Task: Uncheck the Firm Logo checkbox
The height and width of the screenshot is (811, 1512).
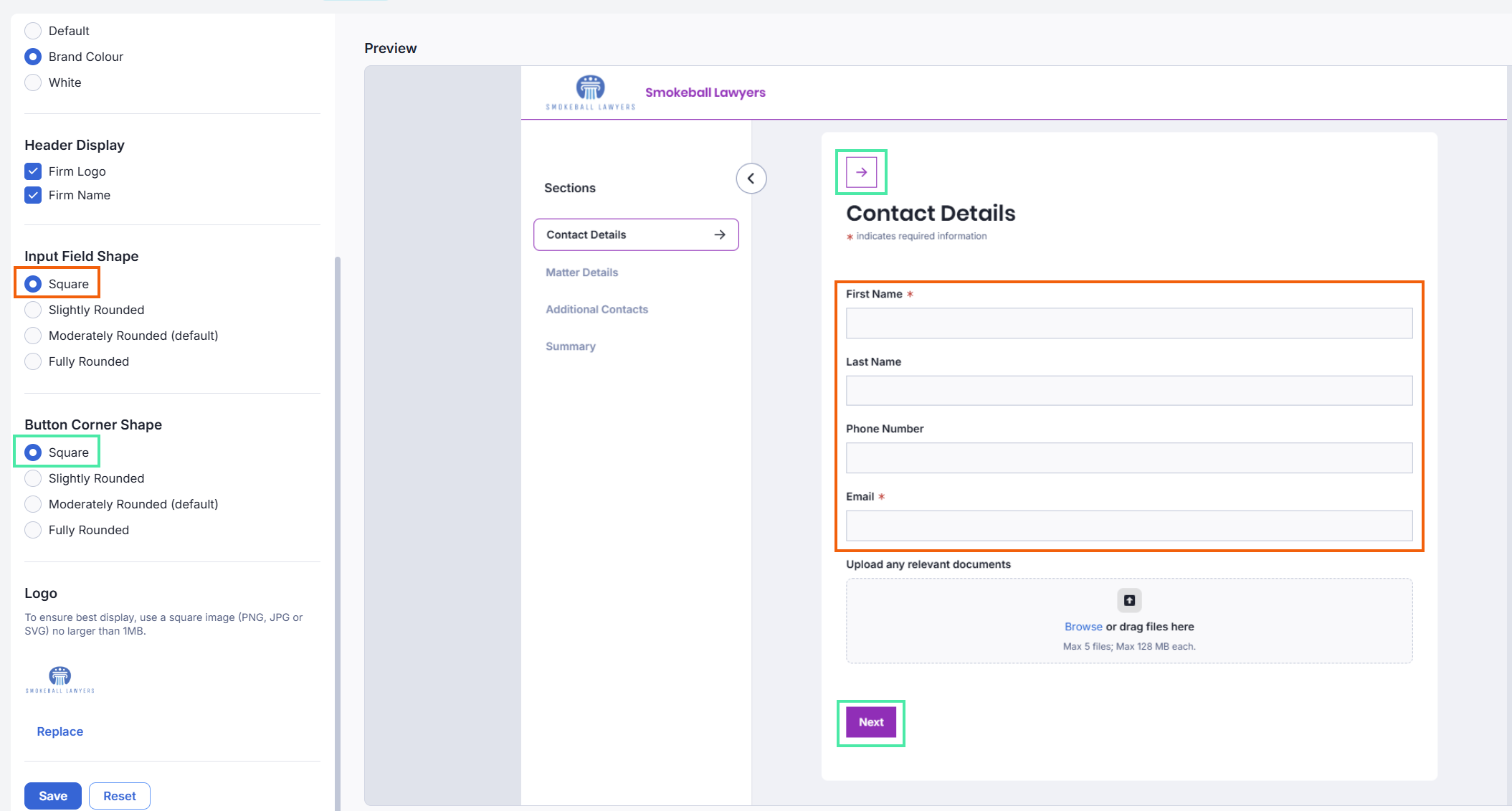Action: pyautogui.click(x=33, y=171)
